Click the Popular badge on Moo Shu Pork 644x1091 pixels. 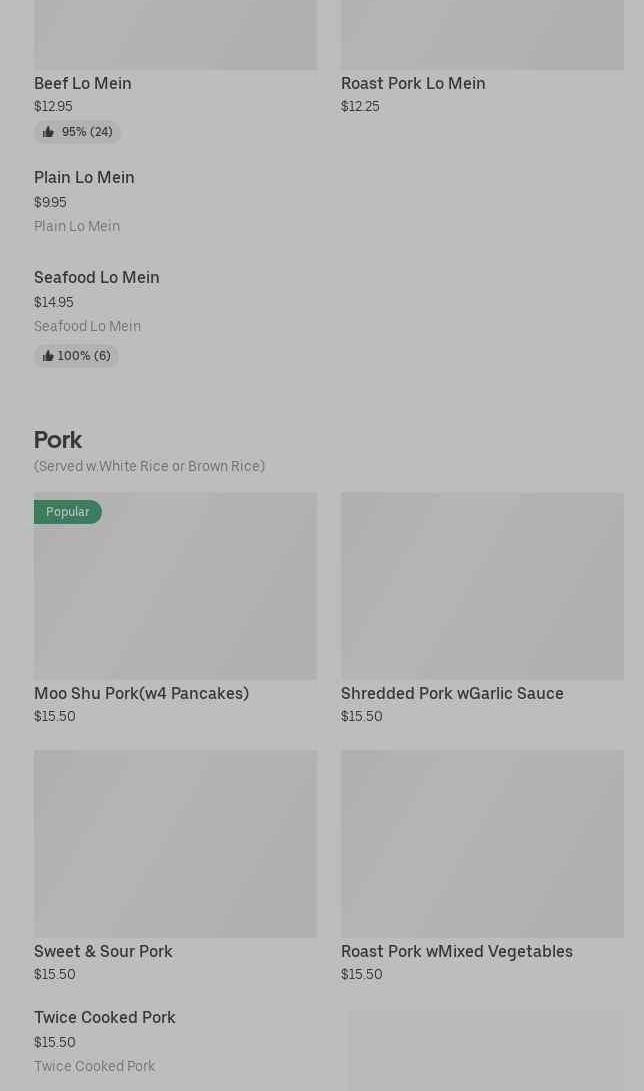tap(68, 512)
